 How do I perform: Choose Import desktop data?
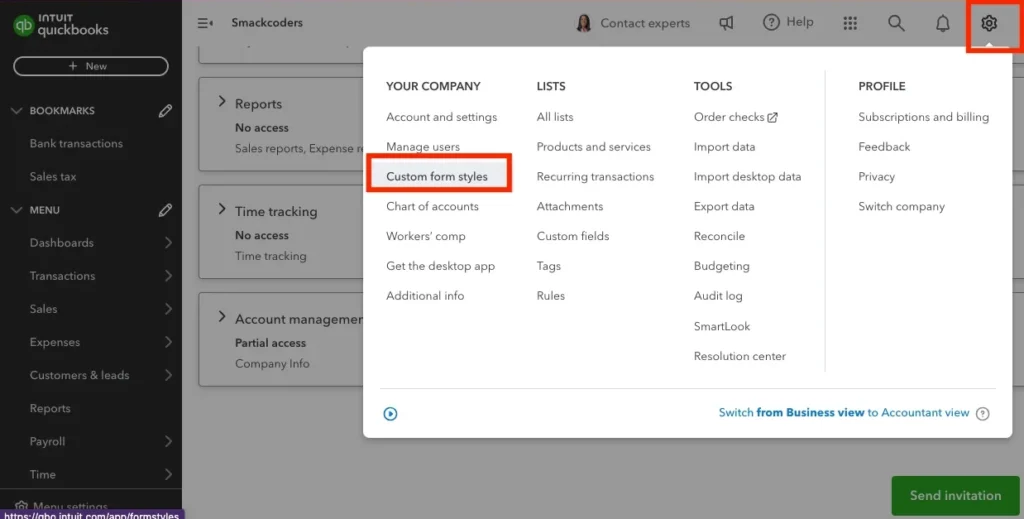(747, 177)
